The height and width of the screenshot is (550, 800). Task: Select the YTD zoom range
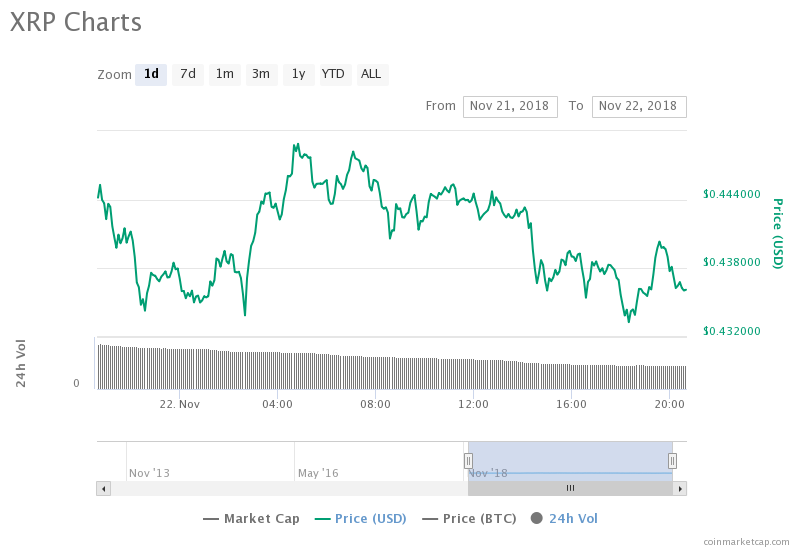point(335,74)
